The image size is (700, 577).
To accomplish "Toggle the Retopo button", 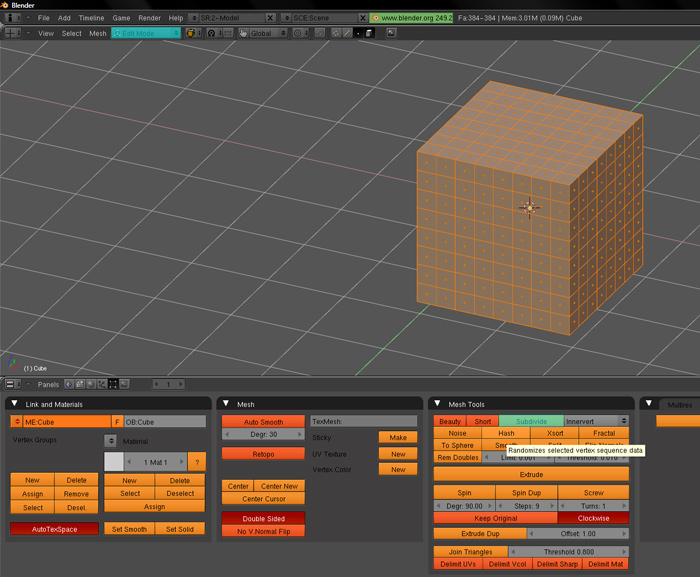I will point(263,454).
